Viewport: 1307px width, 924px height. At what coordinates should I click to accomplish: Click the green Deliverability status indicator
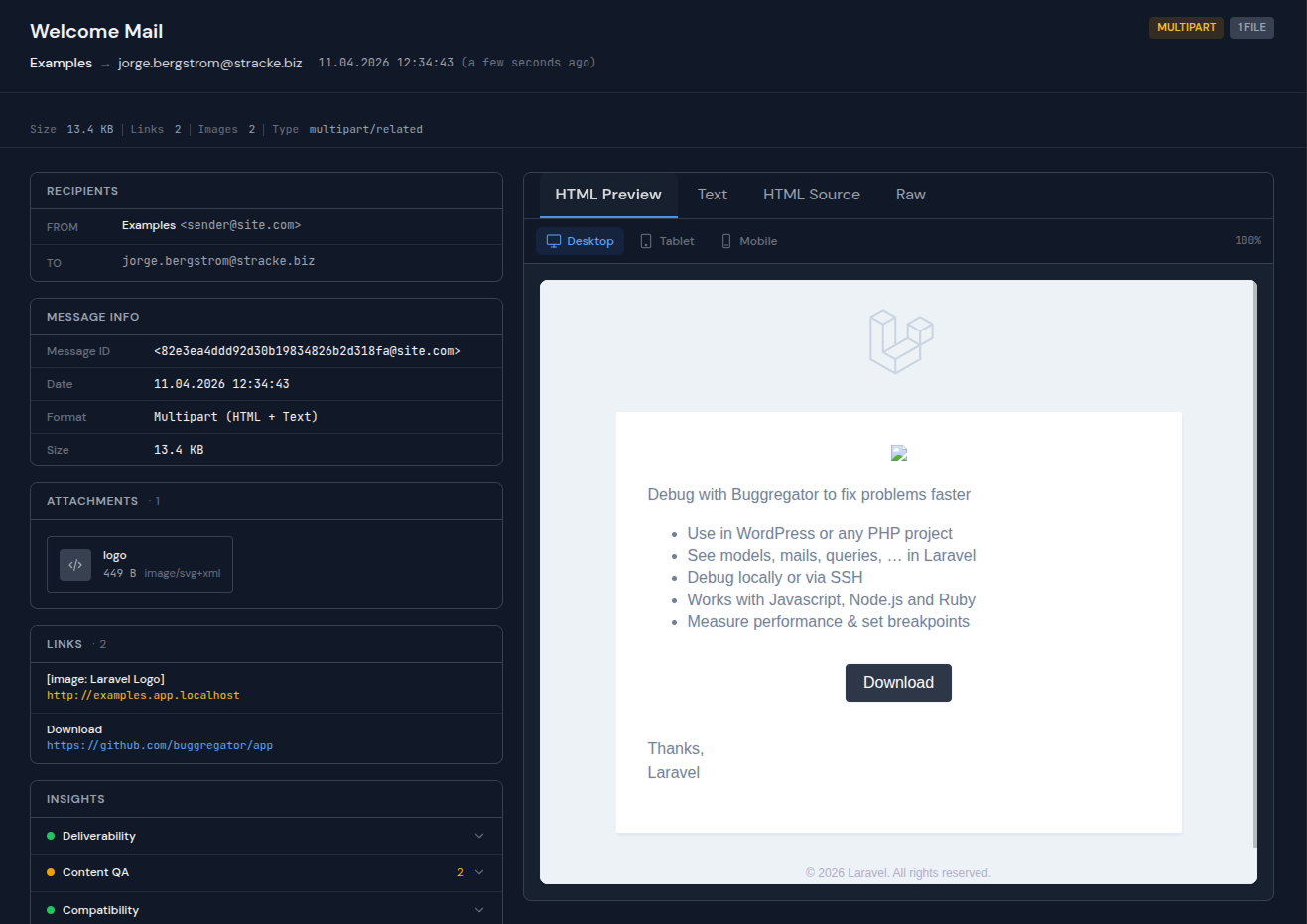pyautogui.click(x=50, y=836)
